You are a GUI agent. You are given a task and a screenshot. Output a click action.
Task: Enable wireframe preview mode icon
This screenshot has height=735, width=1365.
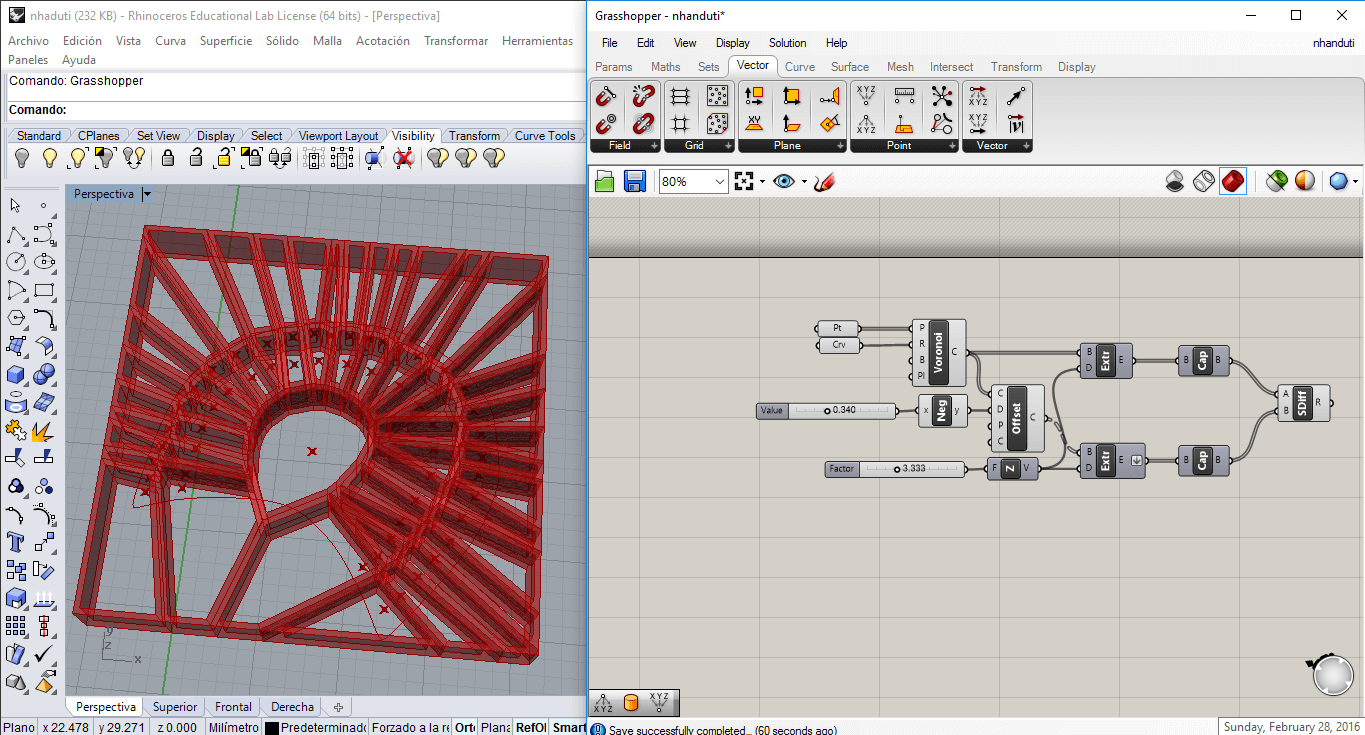[1204, 181]
